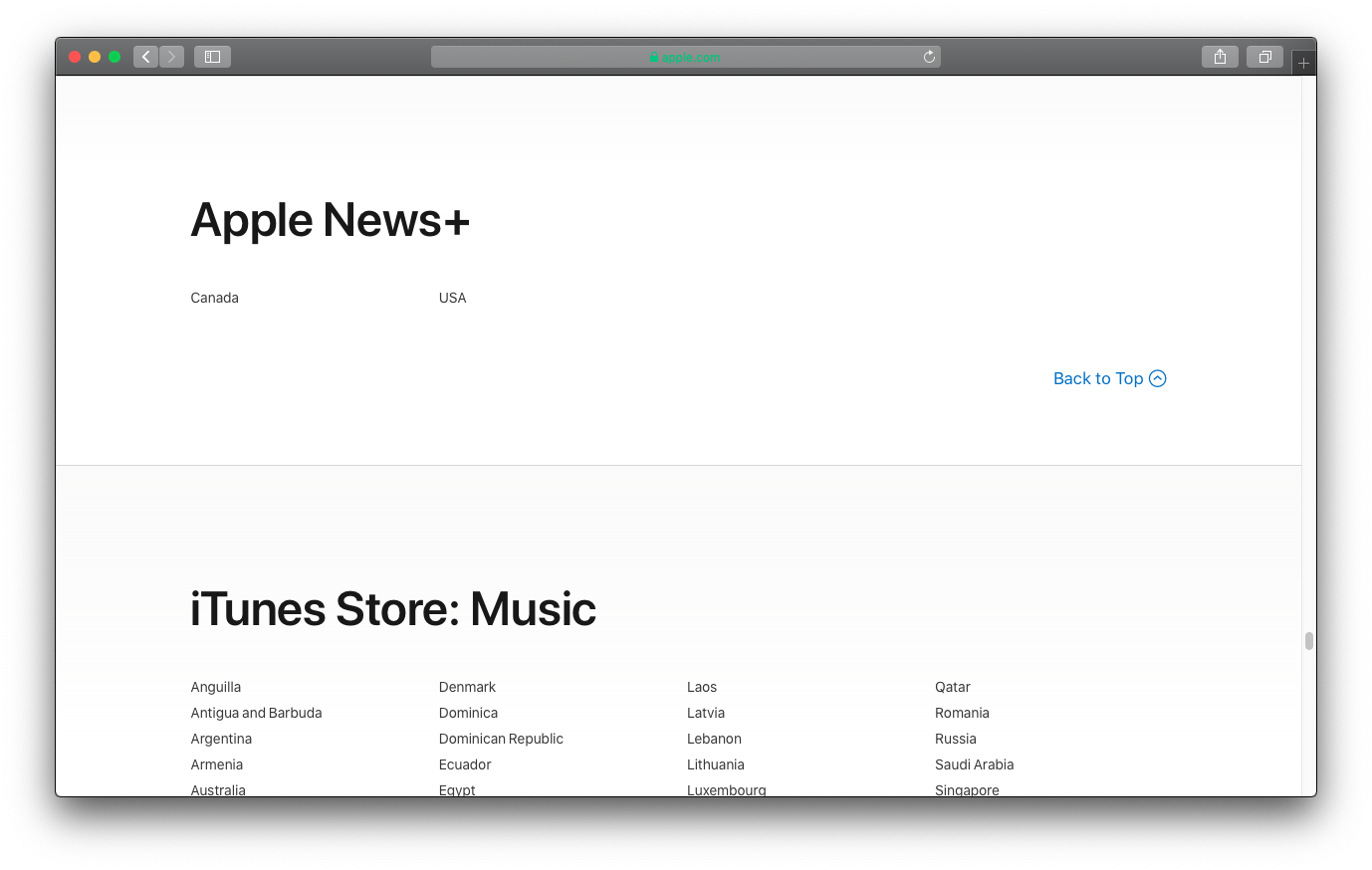Click Qatar in the country list
This screenshot has width=1372, height=870.
click(953, 687)
